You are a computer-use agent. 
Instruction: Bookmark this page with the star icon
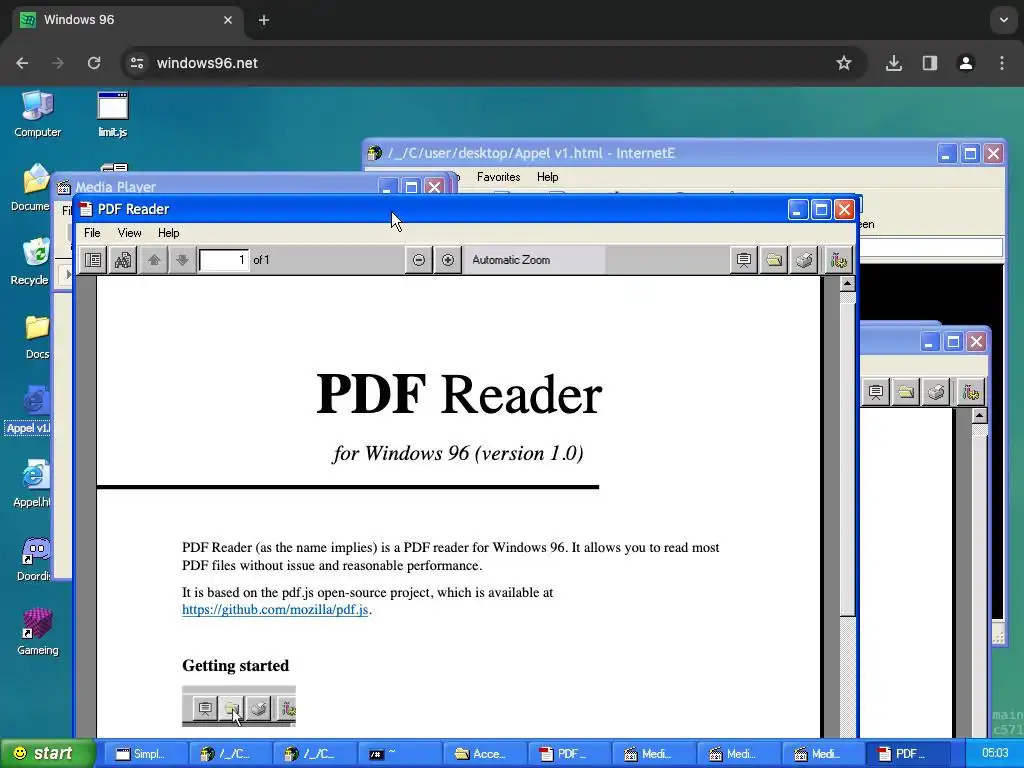[844, 63]
